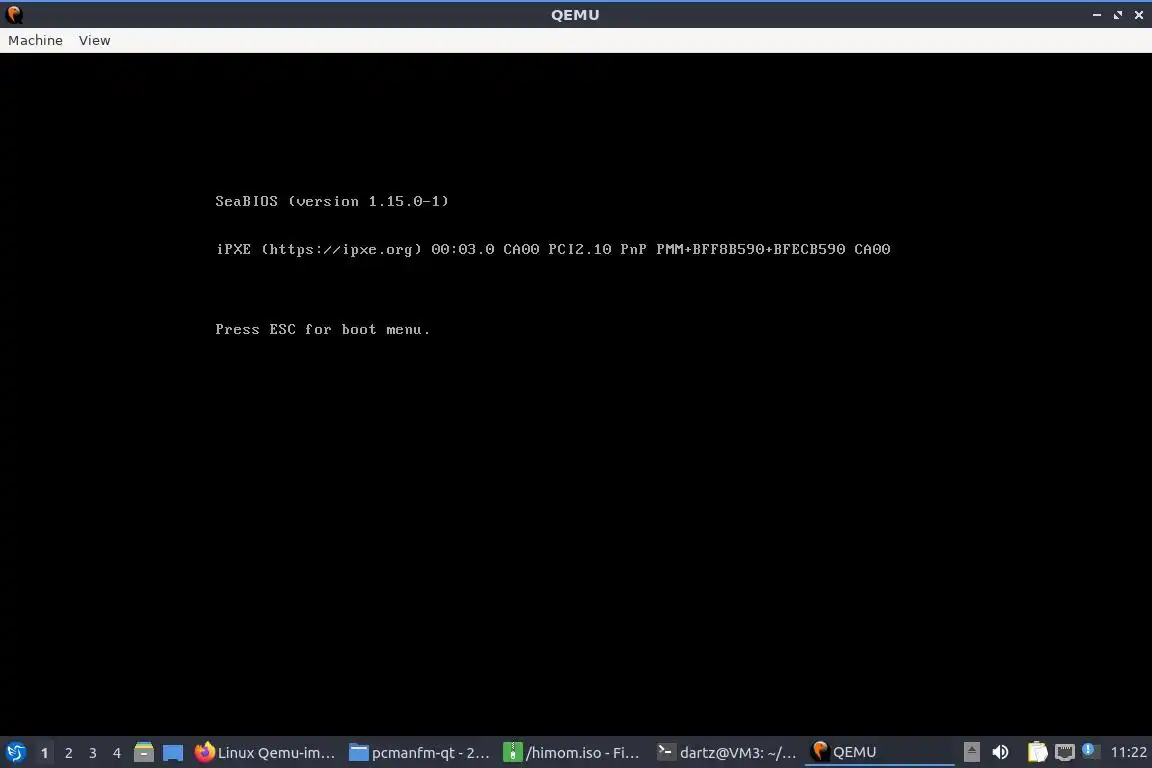Open the removable media eject tray icon
The image size is (1152, 768).
coord(971,752)
